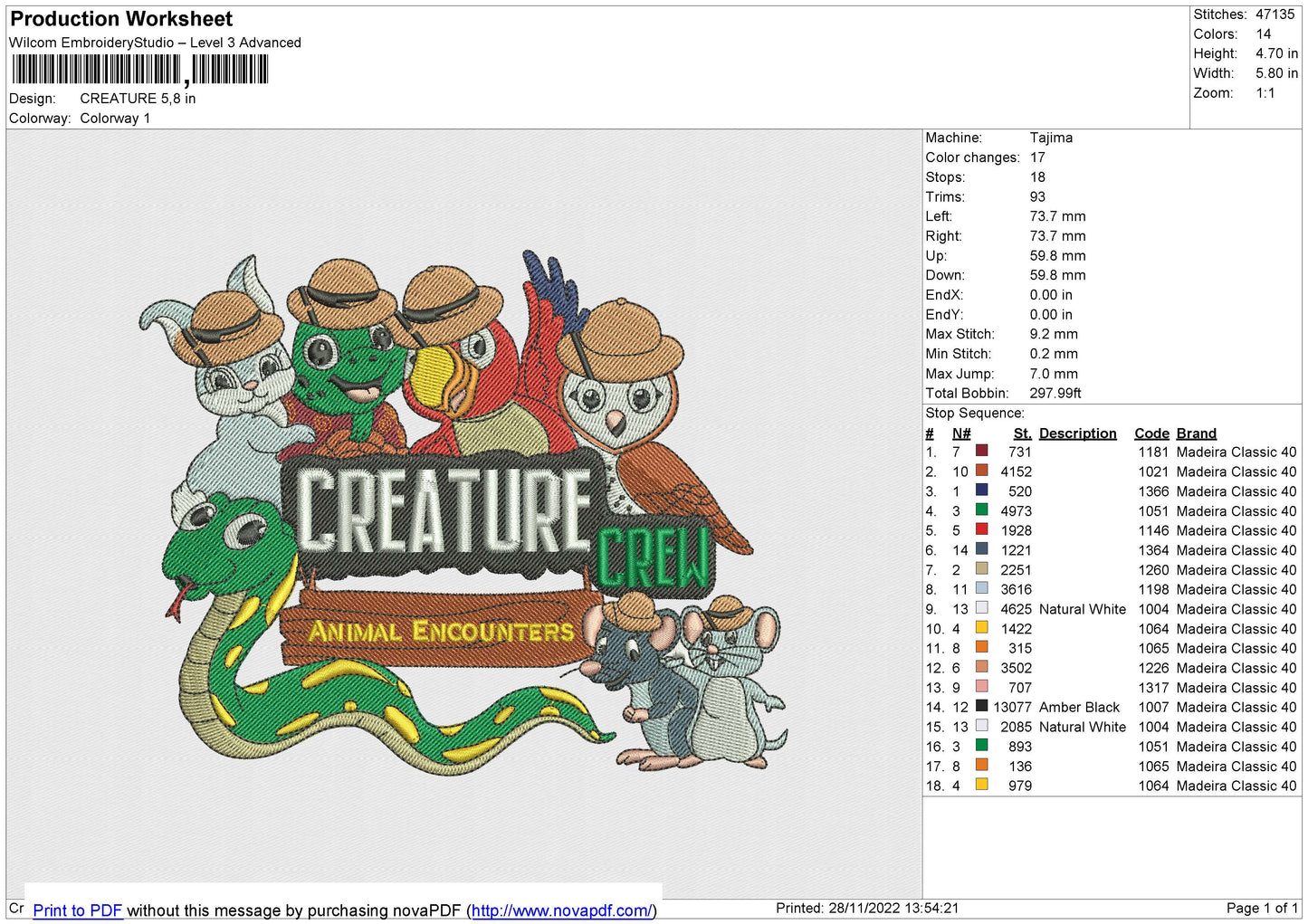
Task: Click the Min Stitch value 0.2 mm
Action: pyautogui.click(x=1054, y=354)
